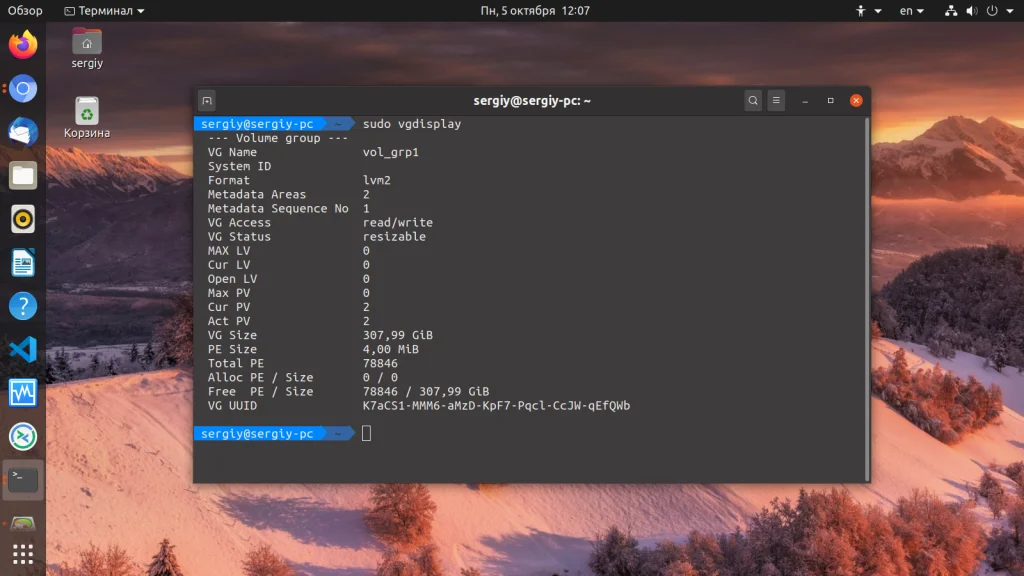Open Files manager from the dock
The width and height of the screenshot is (1024, 576).
[x=23, y=176]
